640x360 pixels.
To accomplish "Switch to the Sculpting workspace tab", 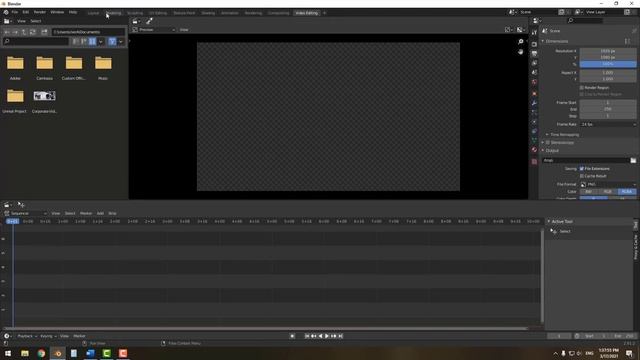I will [135, 13].
